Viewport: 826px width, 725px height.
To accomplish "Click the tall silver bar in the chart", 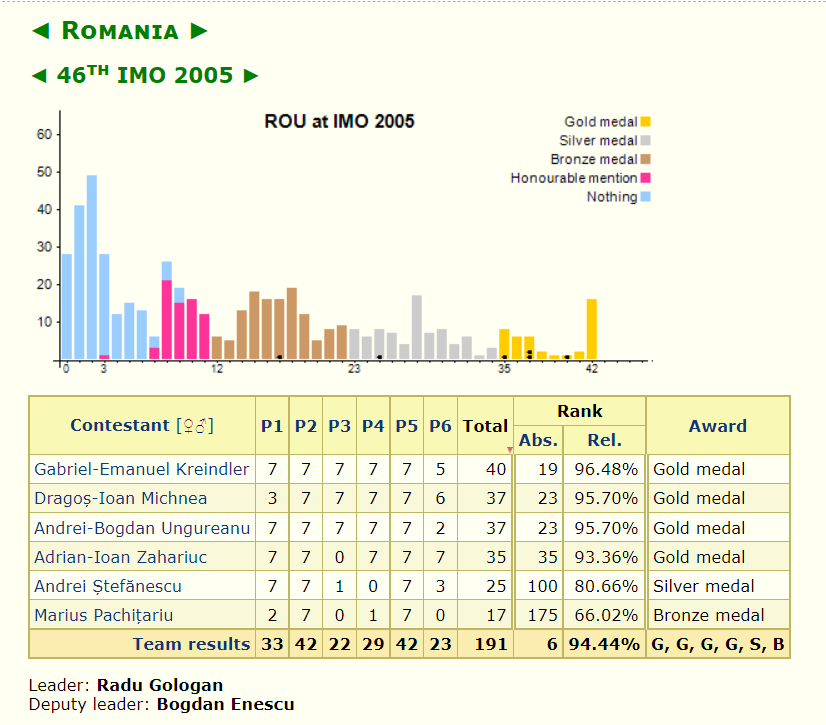I will [417, 327].
